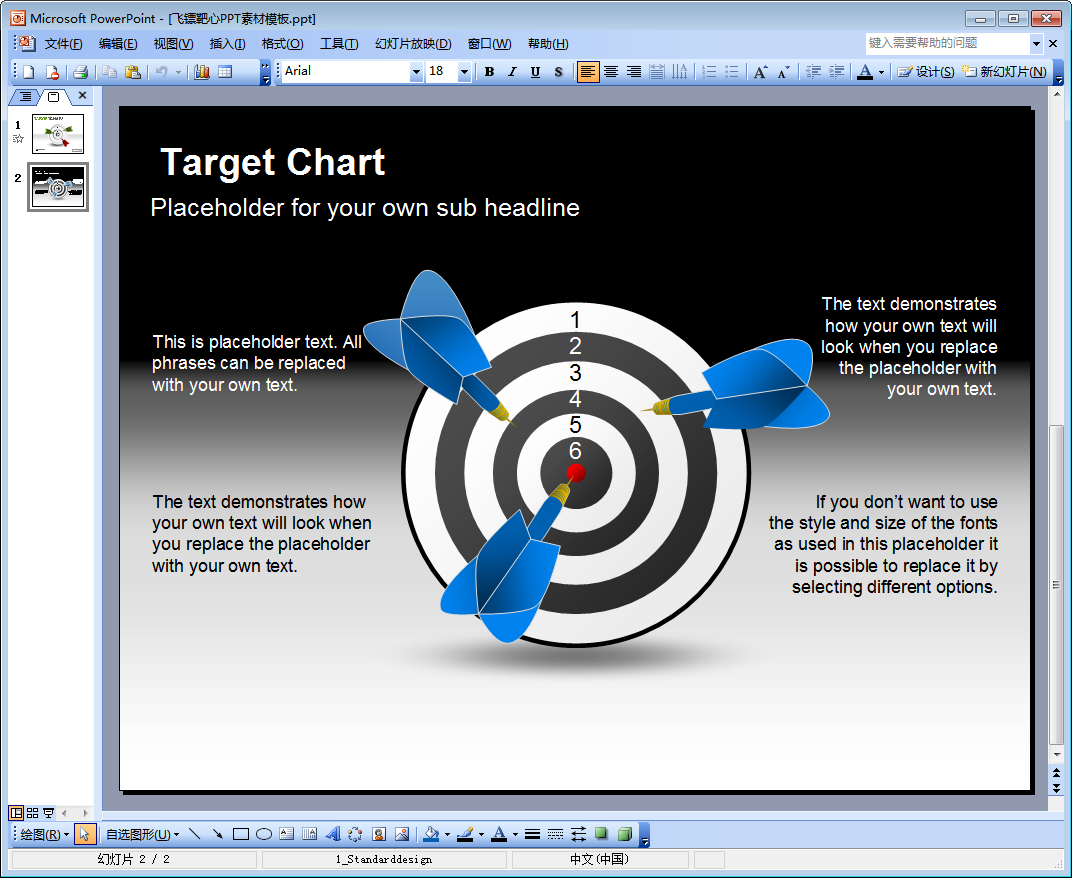This screenshot has height=878, width=1072.
Task: Click the 设计 (Design) button
Action: click(x=925, y=72)
